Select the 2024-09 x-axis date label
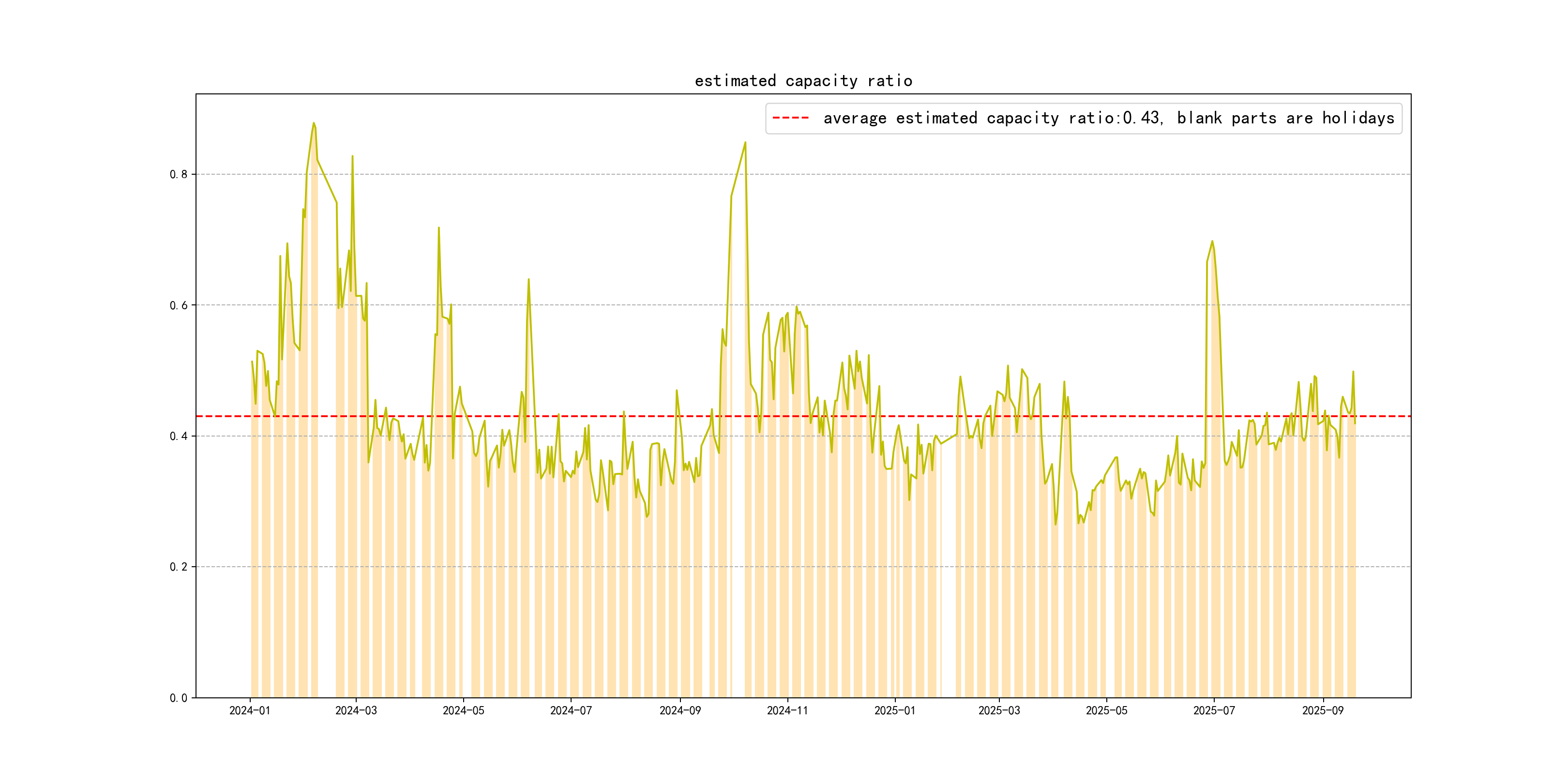The height and width of the screenshot is (784, 1568). click(680, 711)
